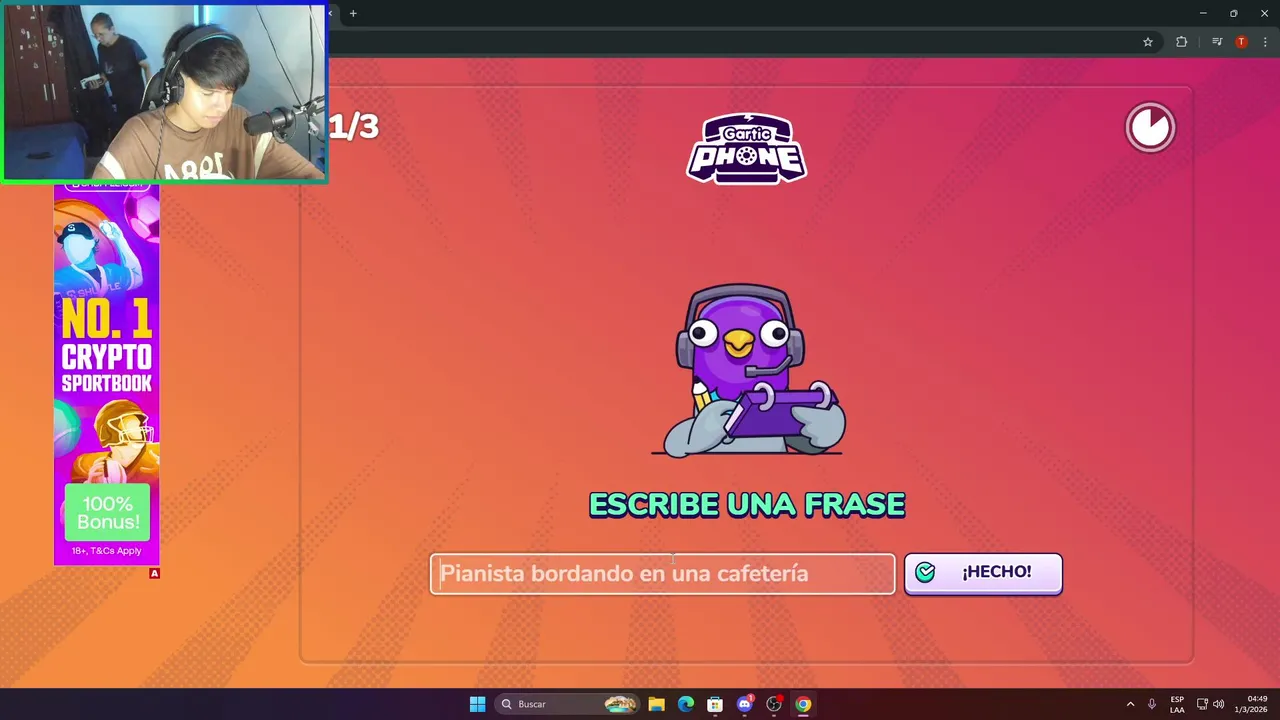Open the media control icon in Chrome toolbar
Viewport: 1280px width, 720px height.
[x=1216, y=42]
